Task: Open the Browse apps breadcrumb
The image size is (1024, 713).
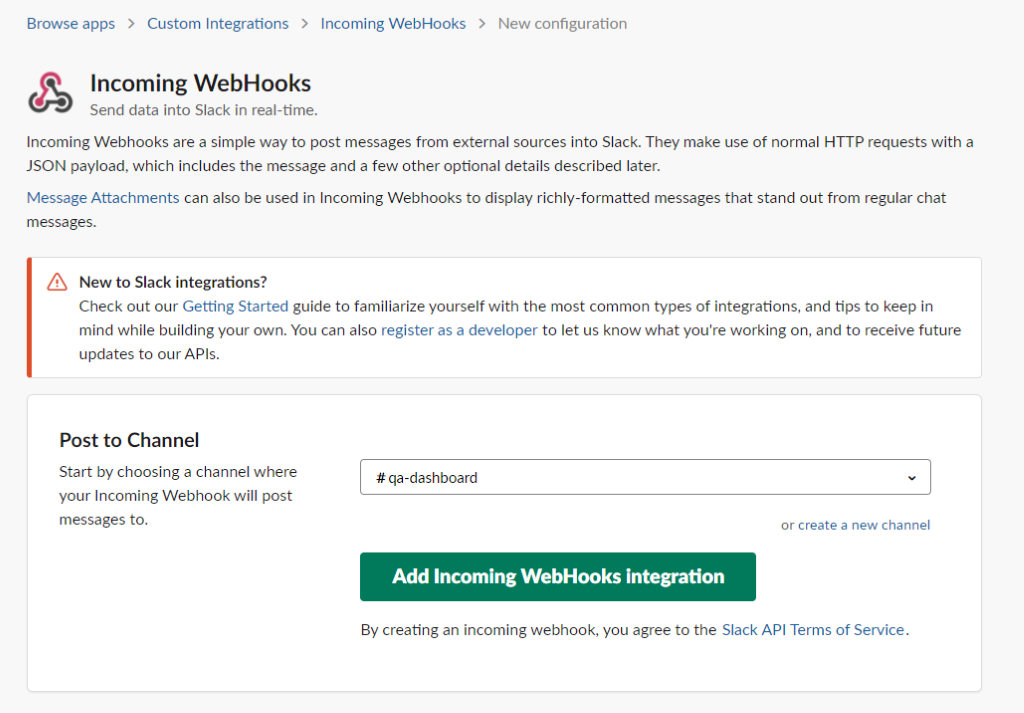Action: [71, 24]
